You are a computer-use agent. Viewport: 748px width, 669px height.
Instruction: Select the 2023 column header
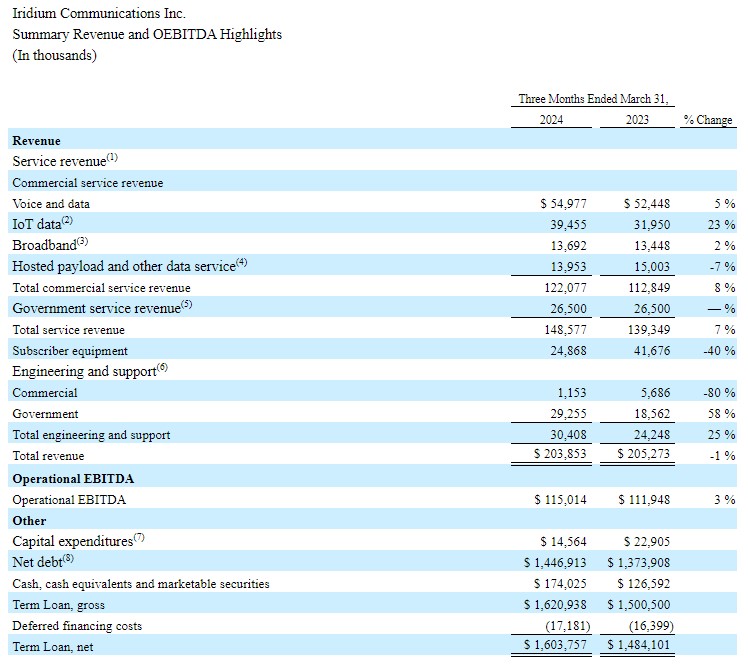click(636, 120)
